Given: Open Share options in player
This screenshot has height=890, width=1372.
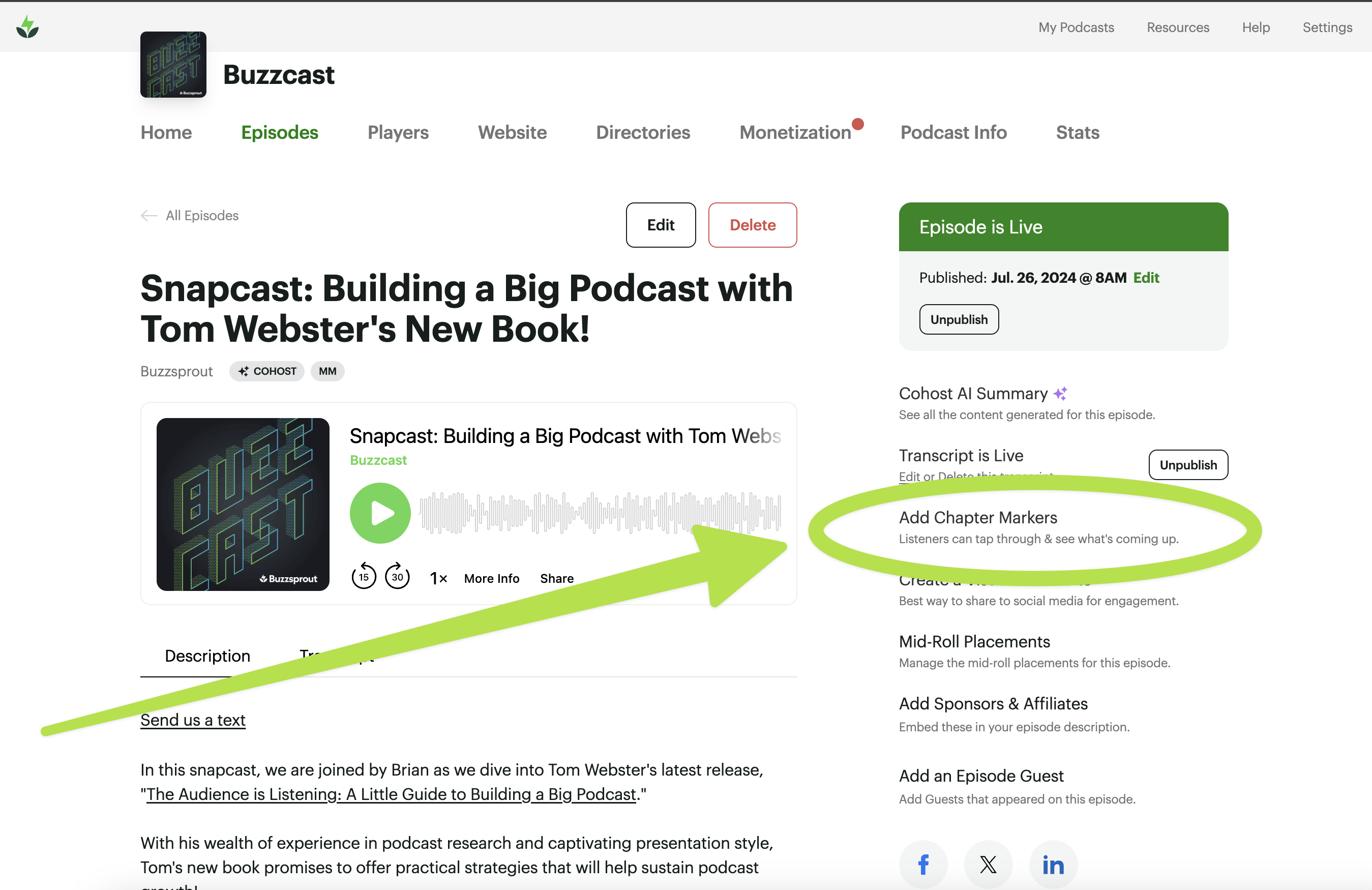Looking at the screenshot, I should pos(556,578).
